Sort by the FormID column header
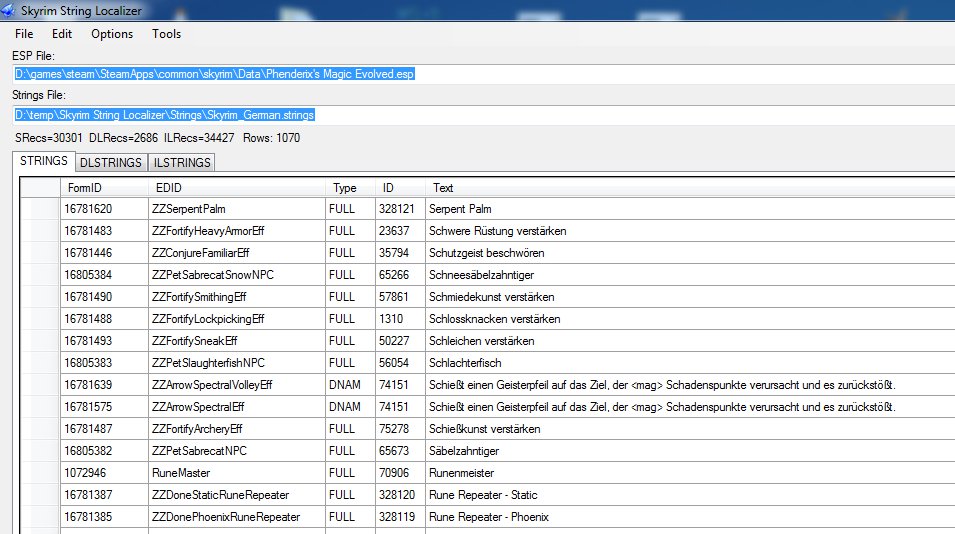The height and width of the screenshot is (534, 955). [102, 188]
